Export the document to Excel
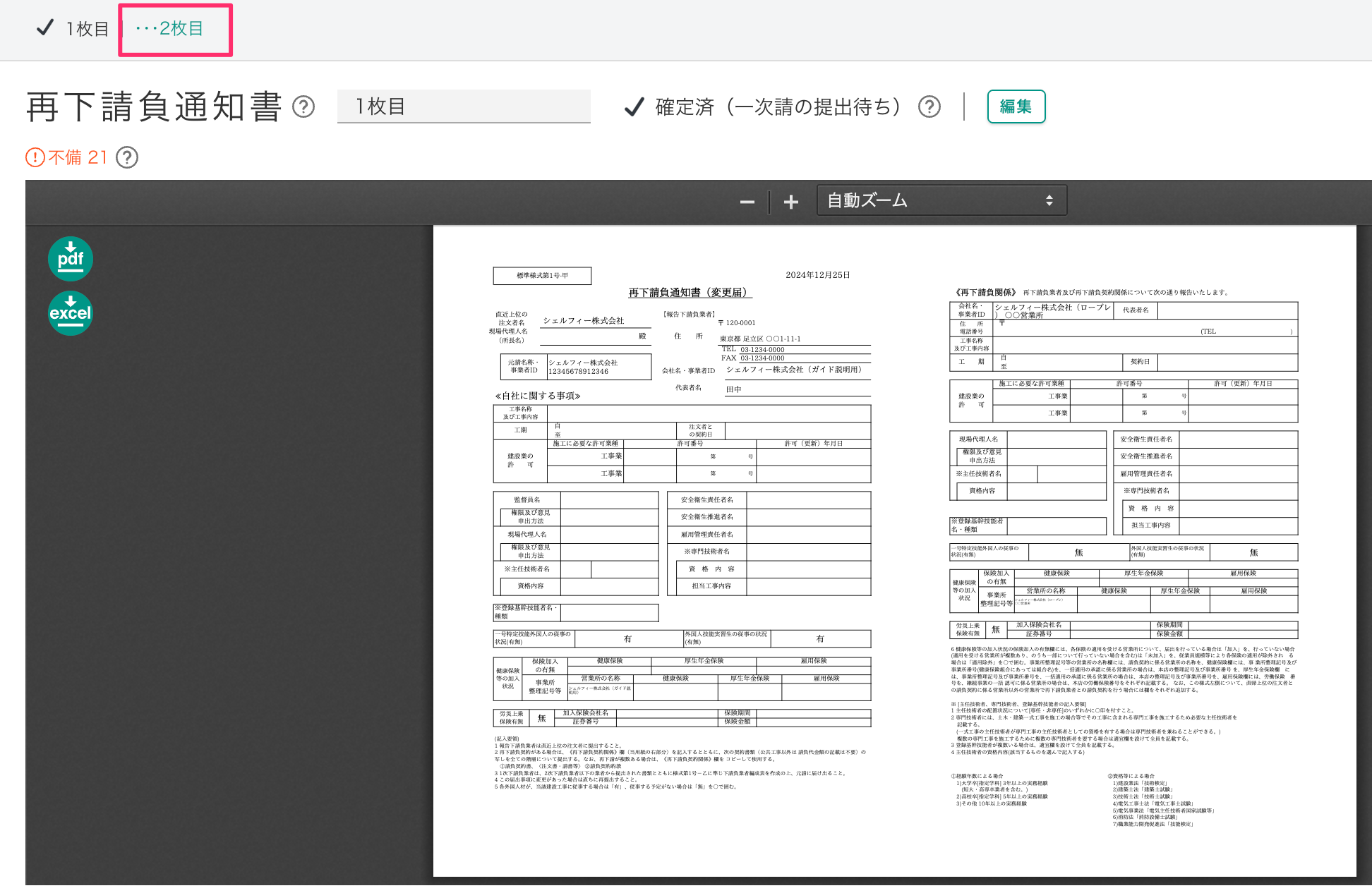Viewport: 1372px width, 893px height. tap(70, 313)
